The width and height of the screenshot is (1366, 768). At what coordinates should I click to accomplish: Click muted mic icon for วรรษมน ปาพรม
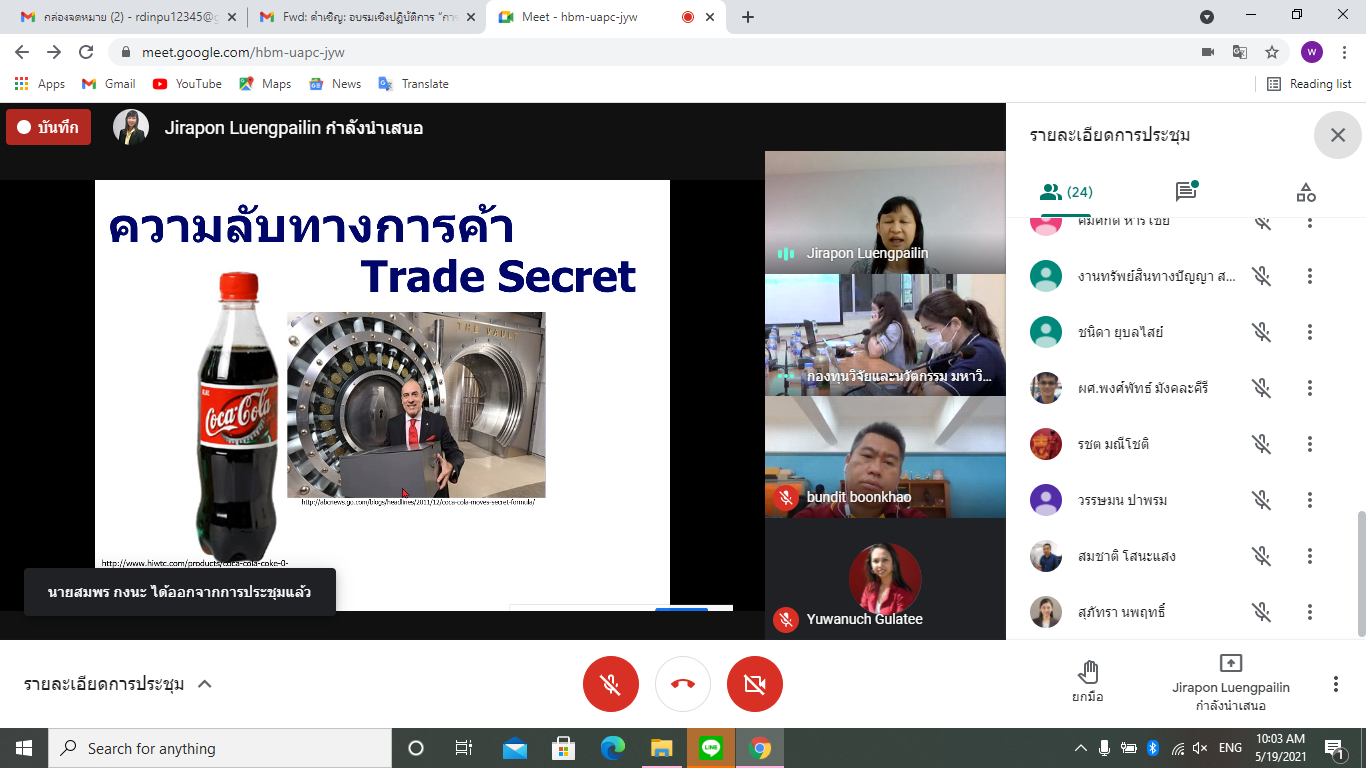1262,500
